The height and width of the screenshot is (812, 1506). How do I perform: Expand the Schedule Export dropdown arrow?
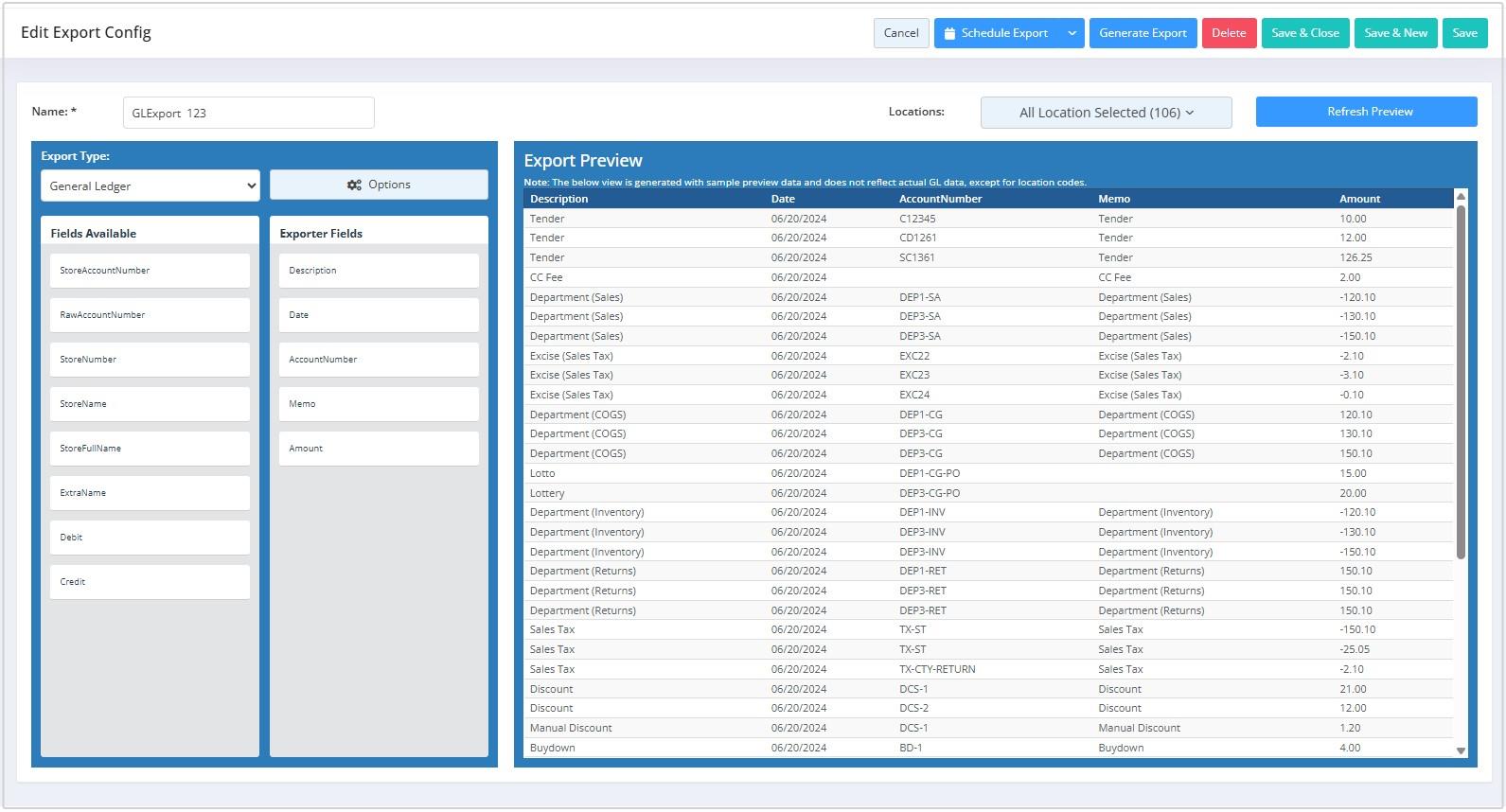(1072, 33)
